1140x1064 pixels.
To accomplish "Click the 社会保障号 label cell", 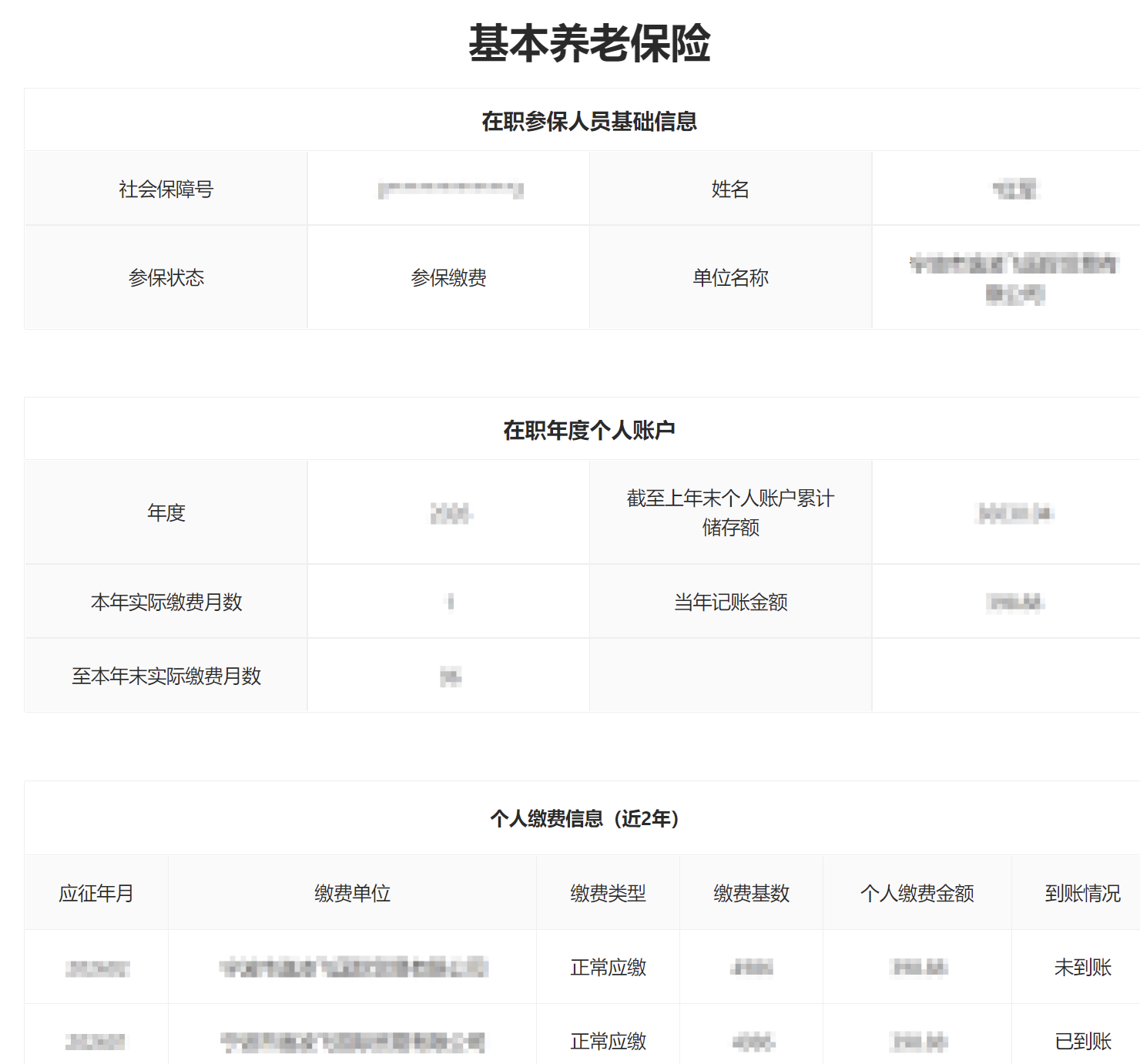I will [165, 189].
